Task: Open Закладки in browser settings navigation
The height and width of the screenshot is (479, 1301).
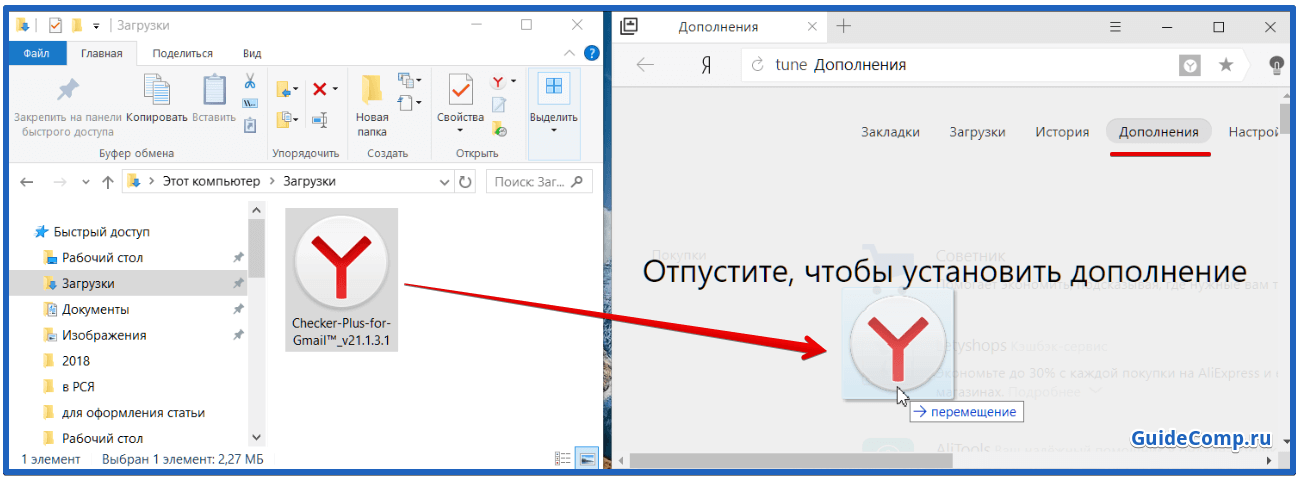Action: (x=890, y=131)
